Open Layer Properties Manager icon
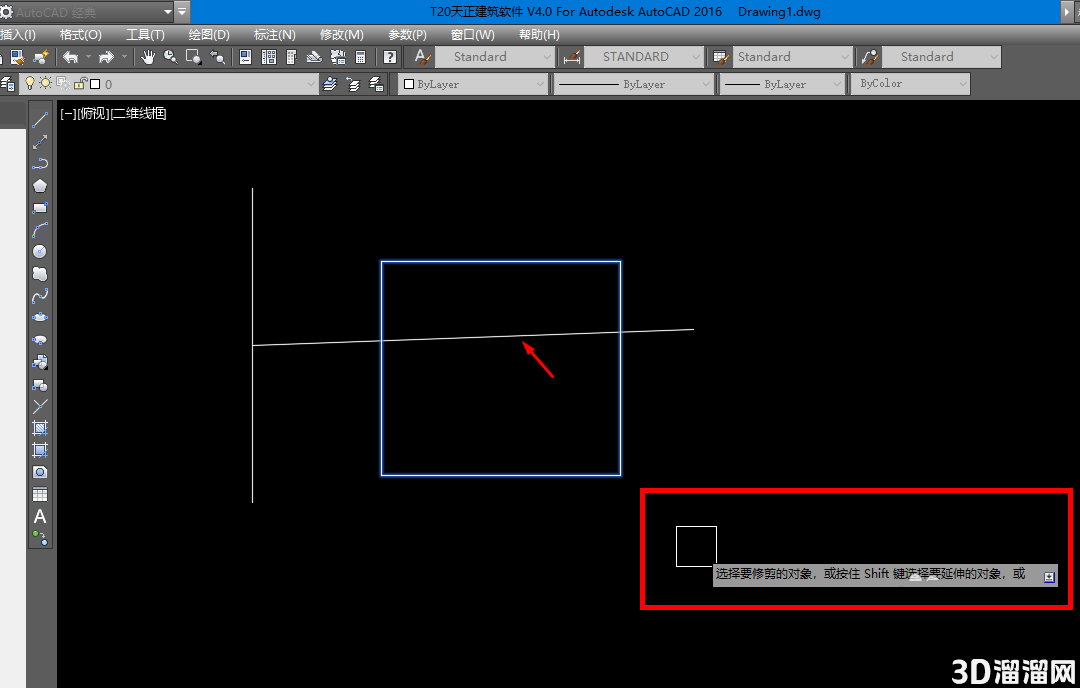 pyautogui.click(x=8, y=84)
